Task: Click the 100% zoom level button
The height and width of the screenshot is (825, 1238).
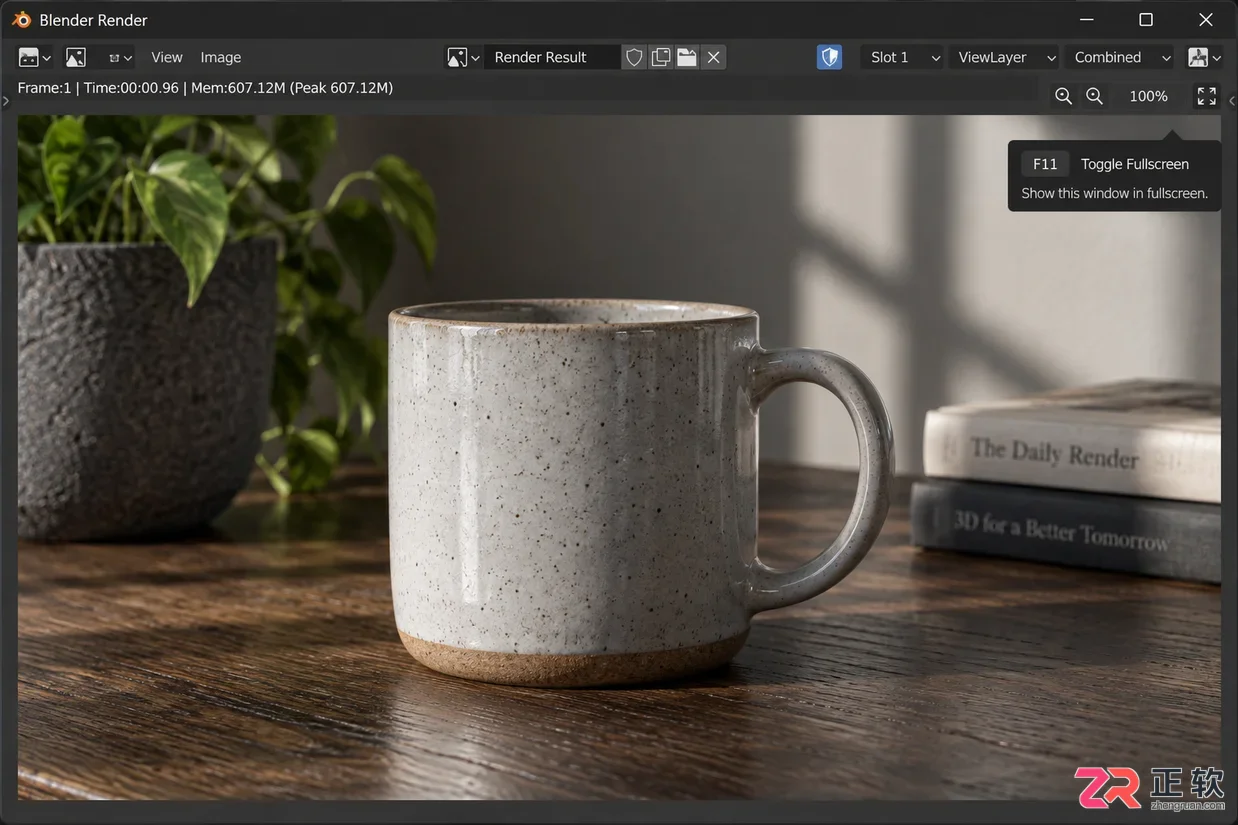Action: pyautogui.click(x=1148, y=96)
